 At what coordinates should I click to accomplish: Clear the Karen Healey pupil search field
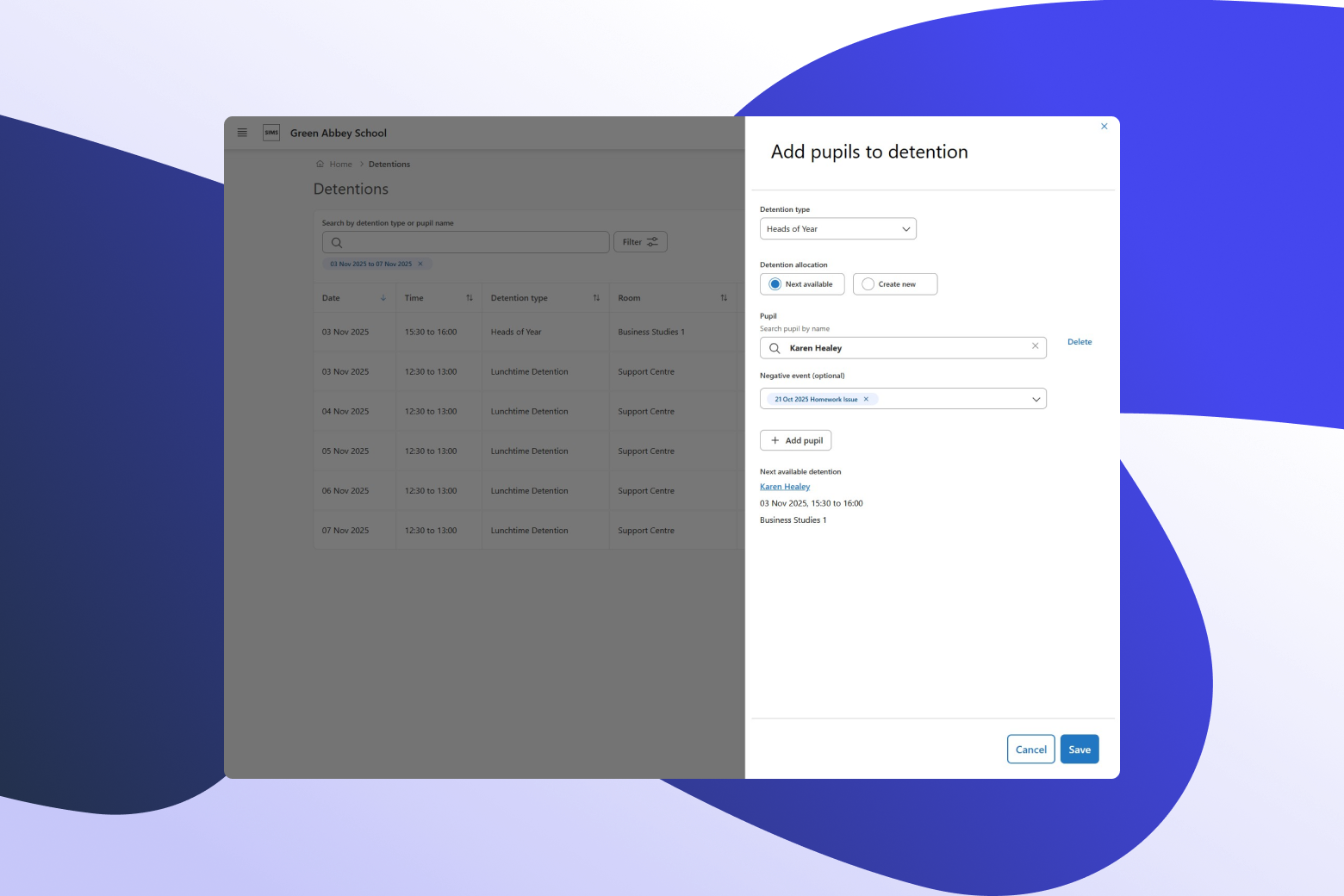click(1035, 346)
